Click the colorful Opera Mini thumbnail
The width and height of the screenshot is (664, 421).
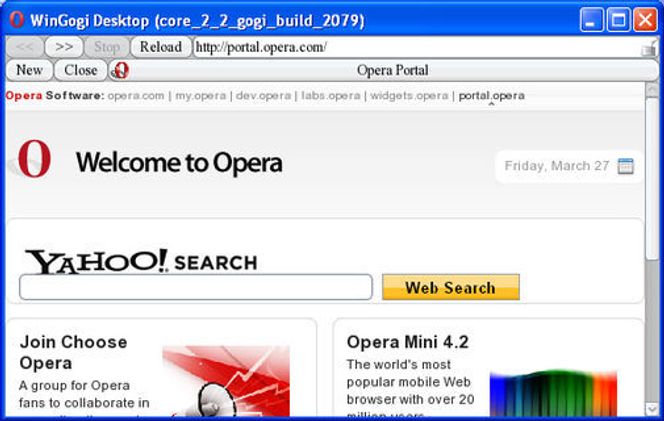[553, 394]
